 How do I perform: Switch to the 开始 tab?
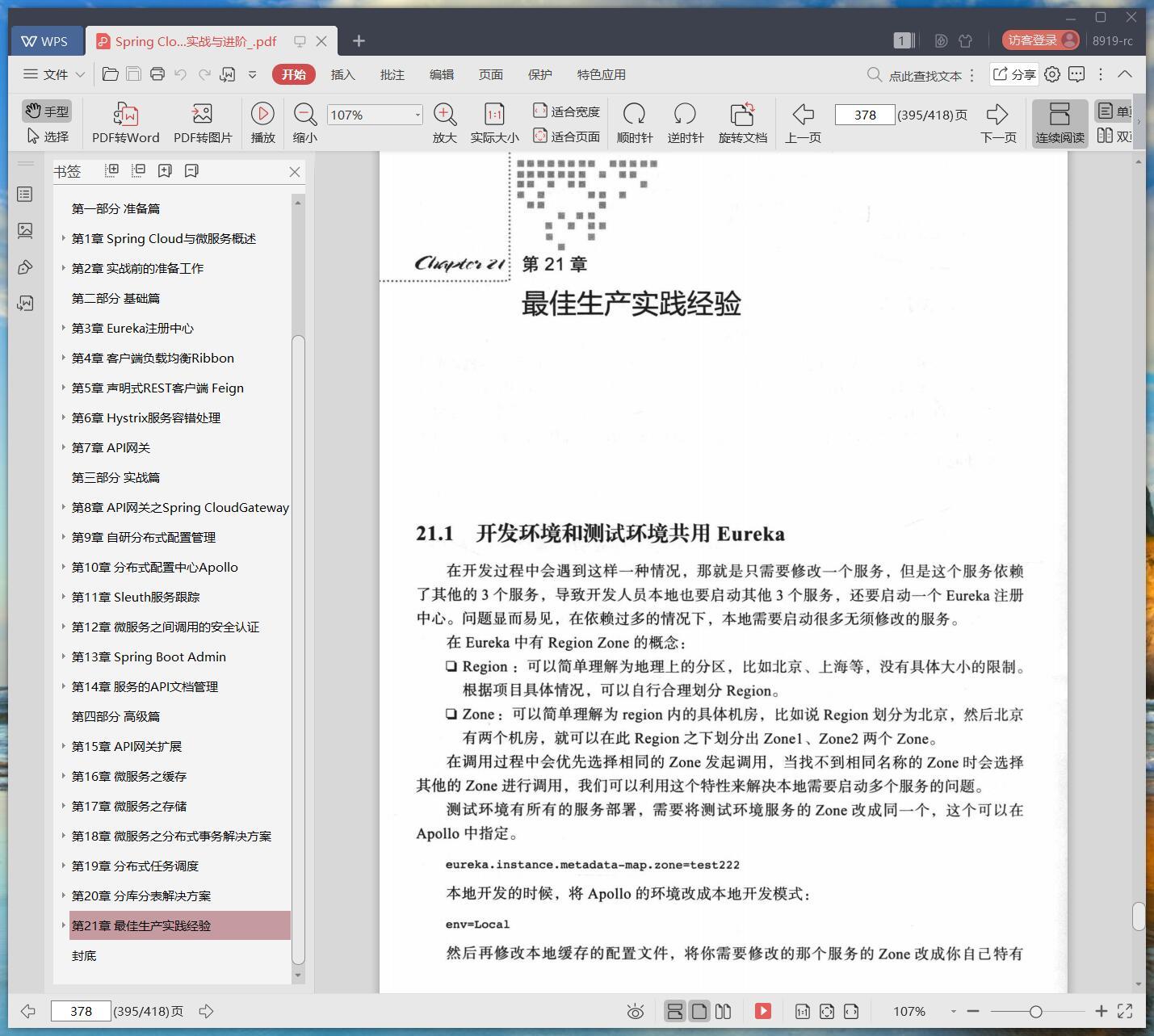tap(293, 74)
